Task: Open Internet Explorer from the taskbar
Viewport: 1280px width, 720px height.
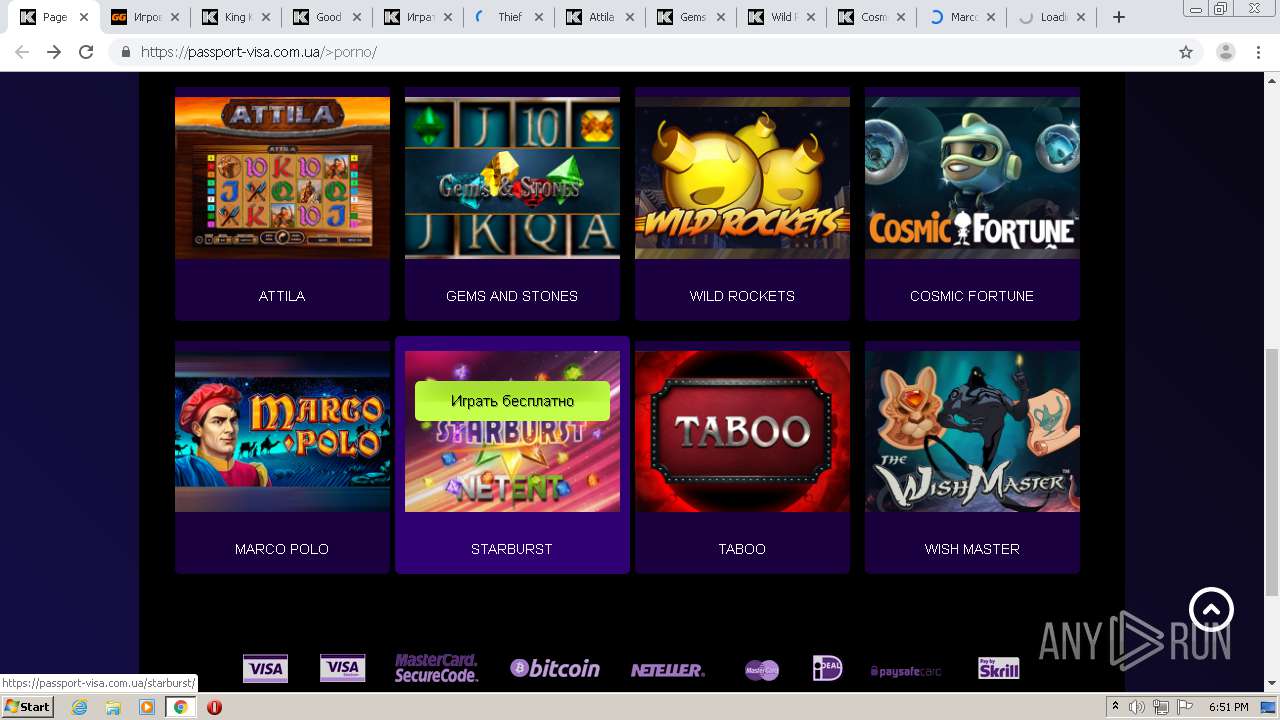Action: [79, 707]
